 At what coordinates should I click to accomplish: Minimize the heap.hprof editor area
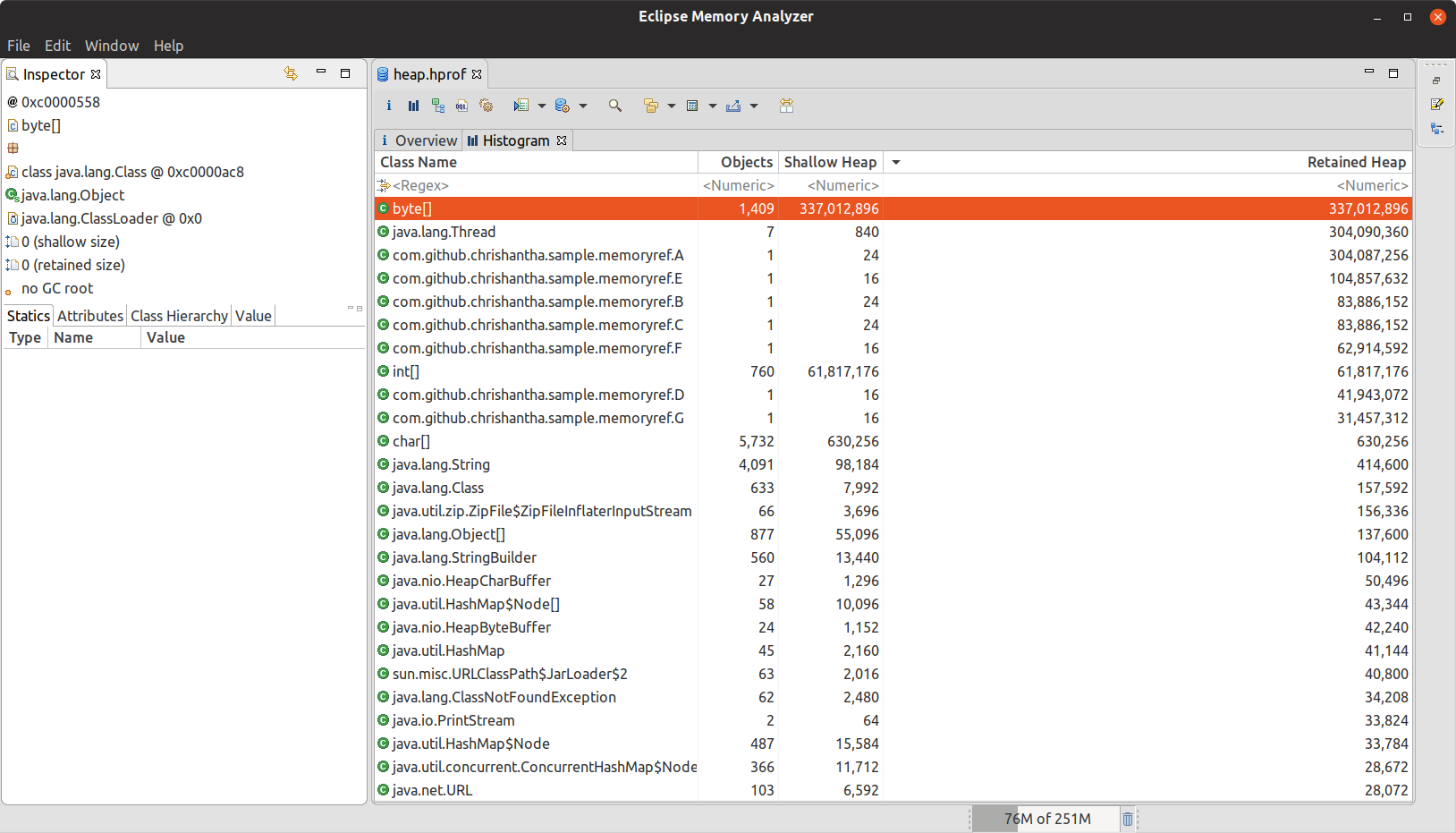[1369, 72]
